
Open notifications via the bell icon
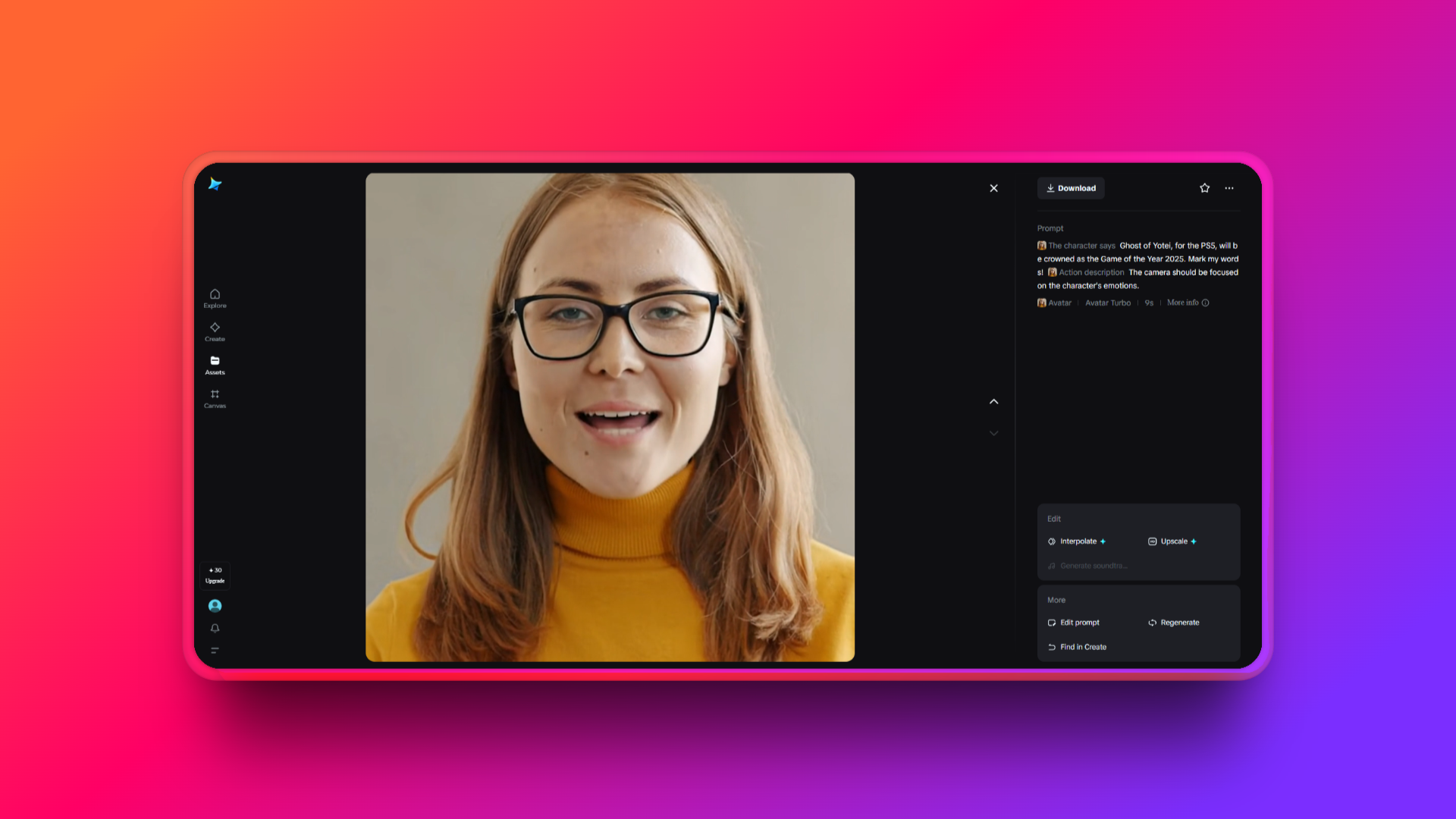coord(215,628)
